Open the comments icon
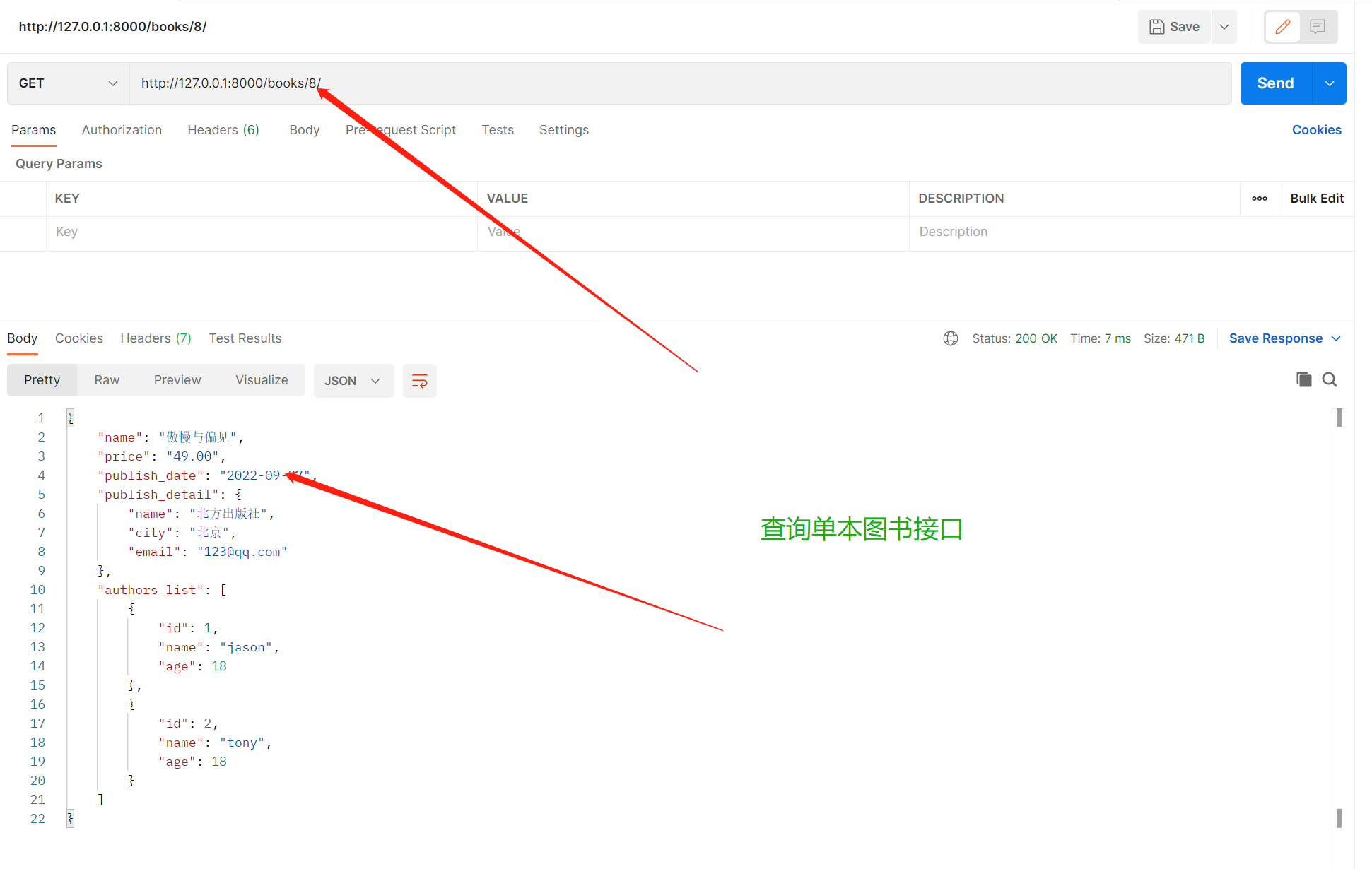Screen dimensions: 1372x869 click(1318, 27)
